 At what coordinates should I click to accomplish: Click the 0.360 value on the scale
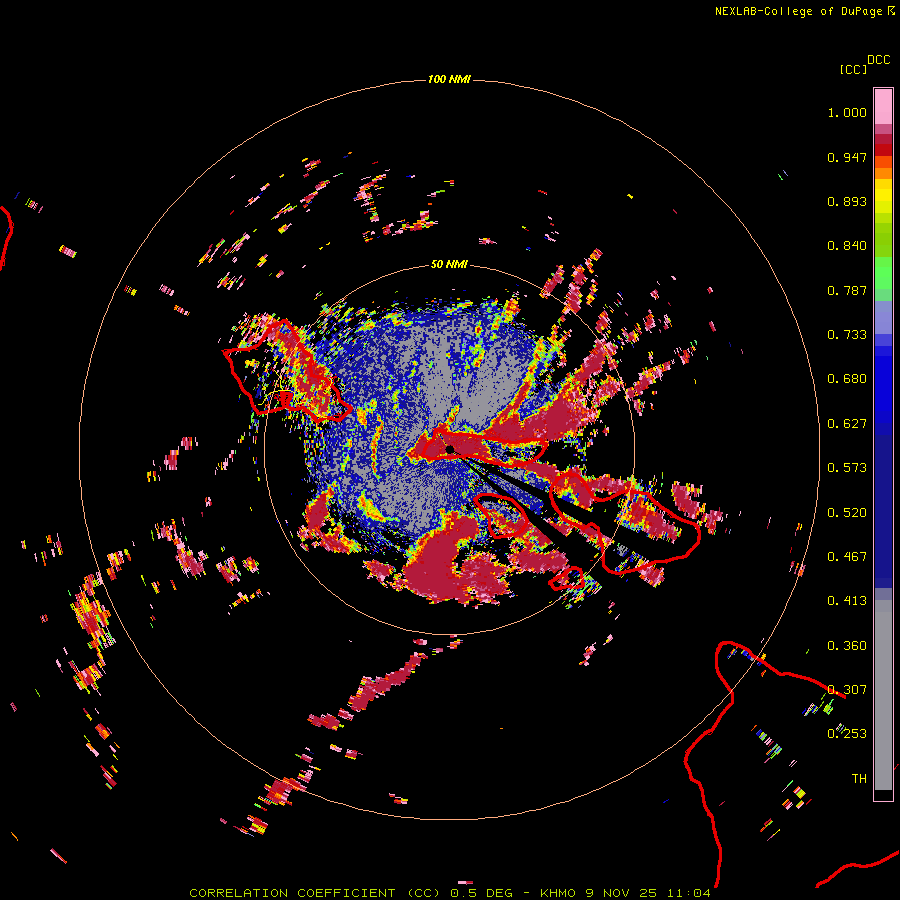pyautogui.click(x=847, y=646)
